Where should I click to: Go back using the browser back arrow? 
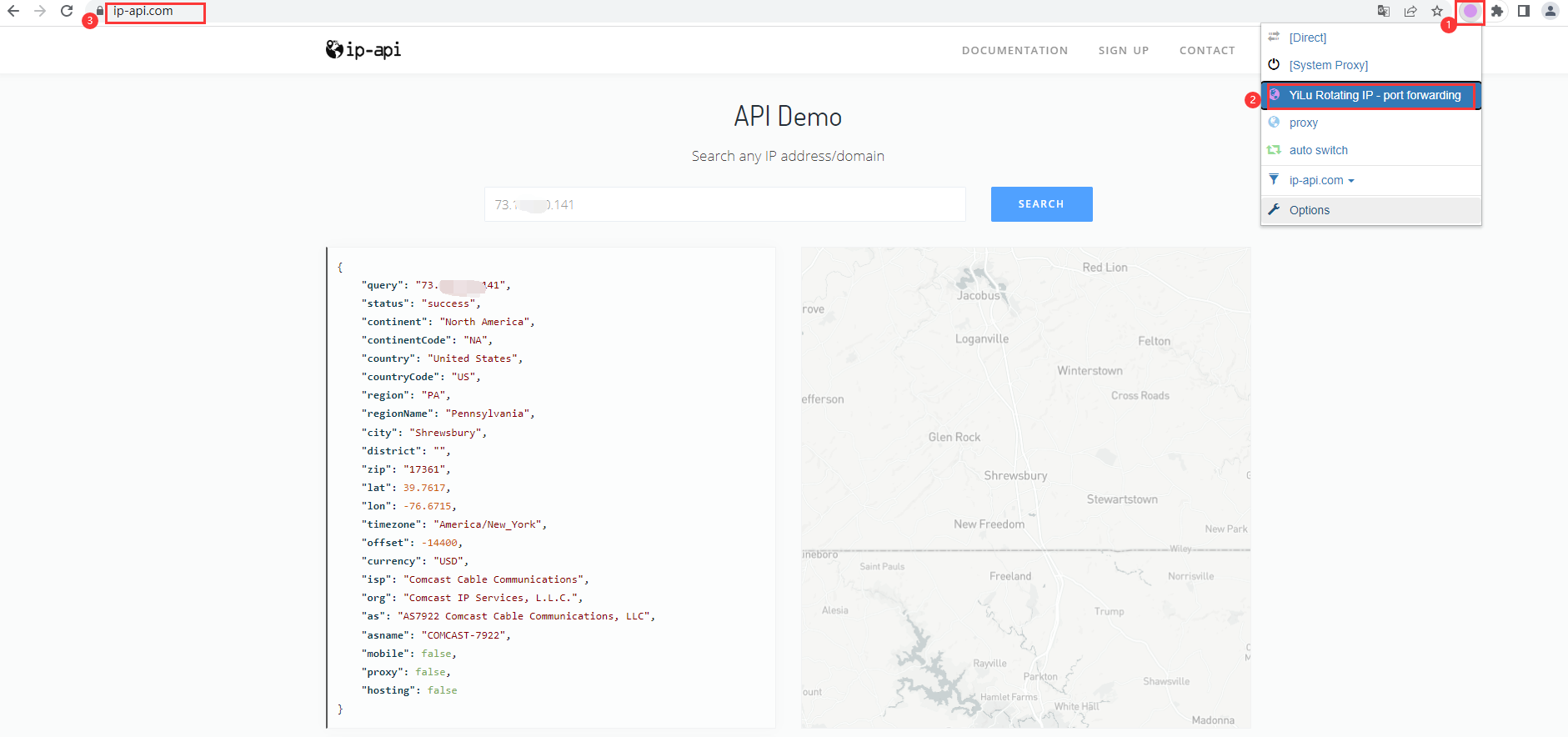point(13,11)
